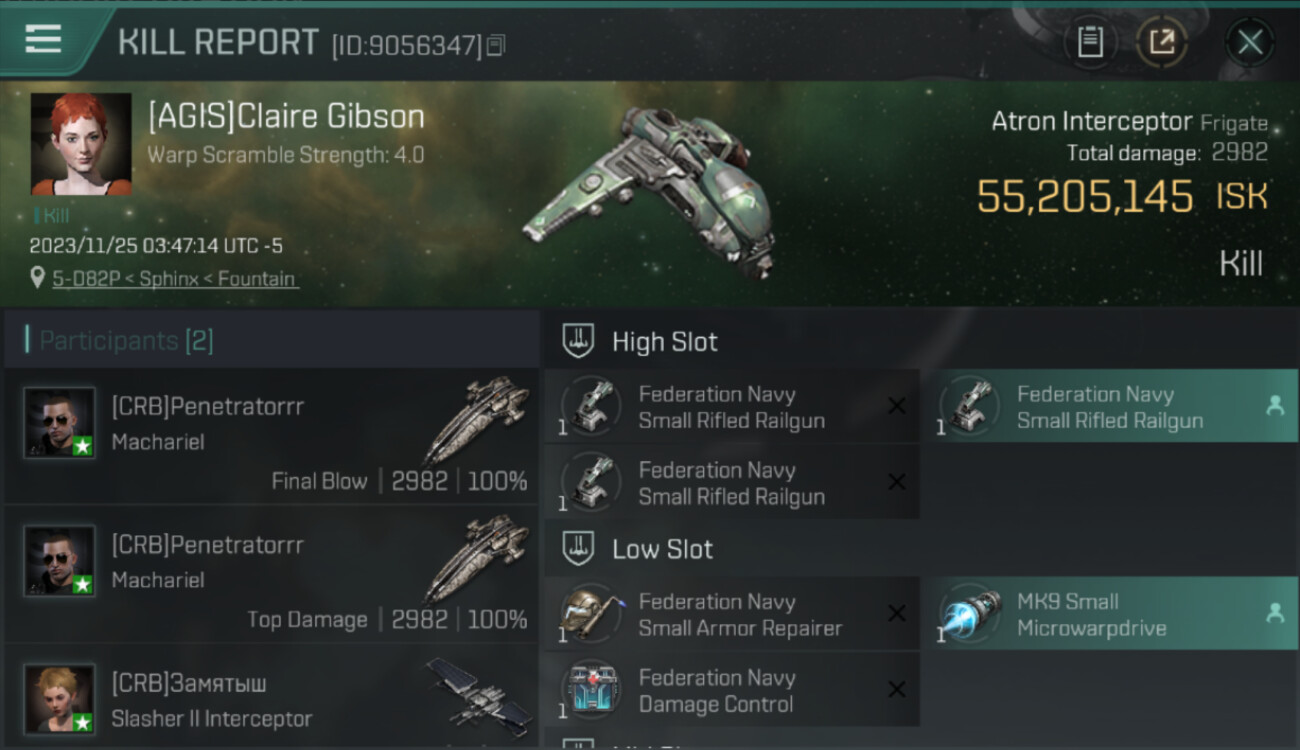Select the Penetratorrr Top Damage entry
Viewport: 1300px width, 750px height.
(271, 574)
